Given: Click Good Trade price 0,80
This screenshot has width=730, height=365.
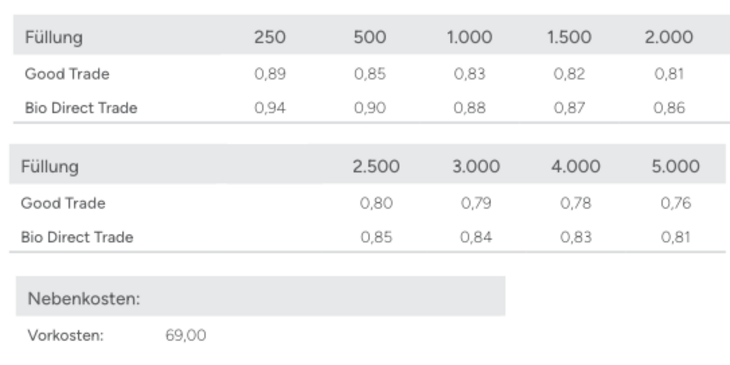Looking at the screenshot, I should coord(376,203).
